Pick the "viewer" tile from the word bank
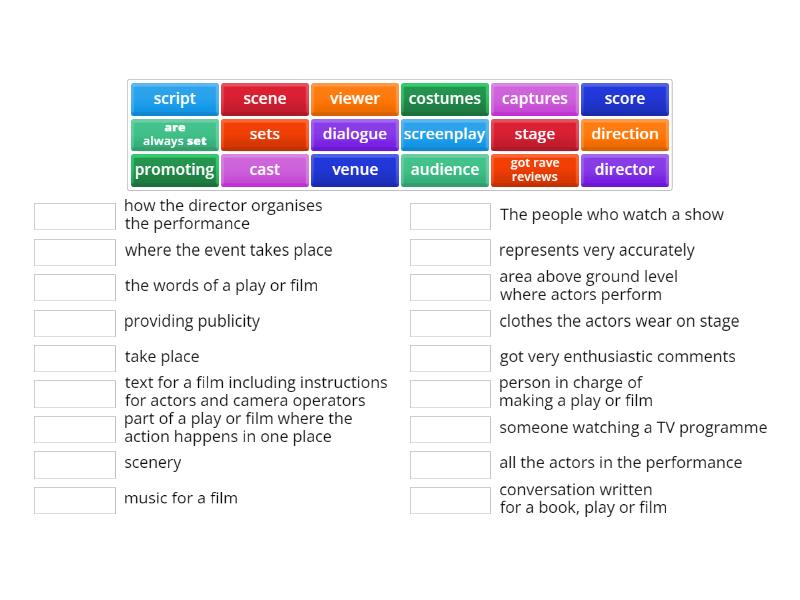Screen dimensions: 800x600 click(354, 98)
